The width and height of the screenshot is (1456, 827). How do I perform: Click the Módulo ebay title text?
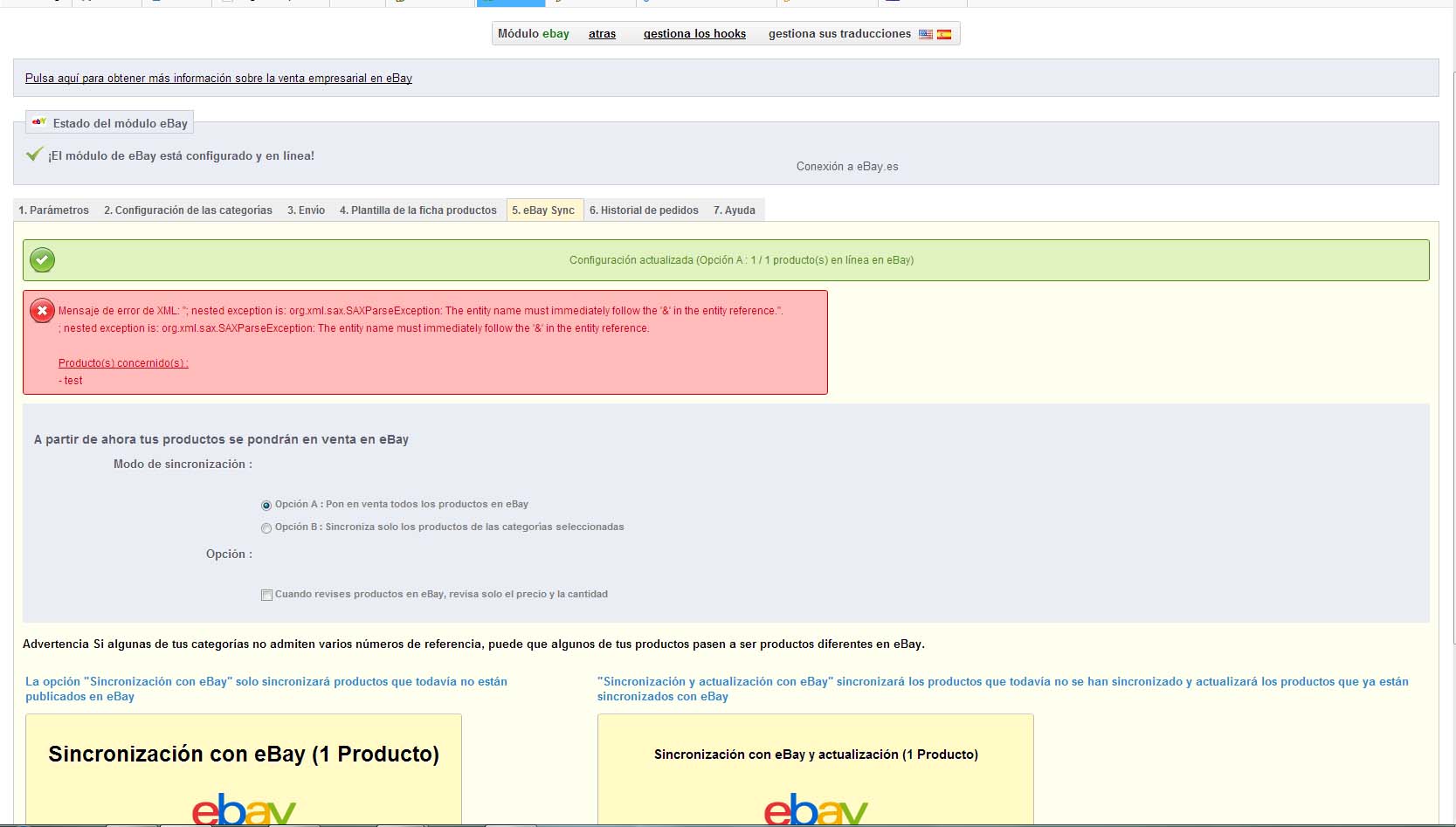point(534,34)
